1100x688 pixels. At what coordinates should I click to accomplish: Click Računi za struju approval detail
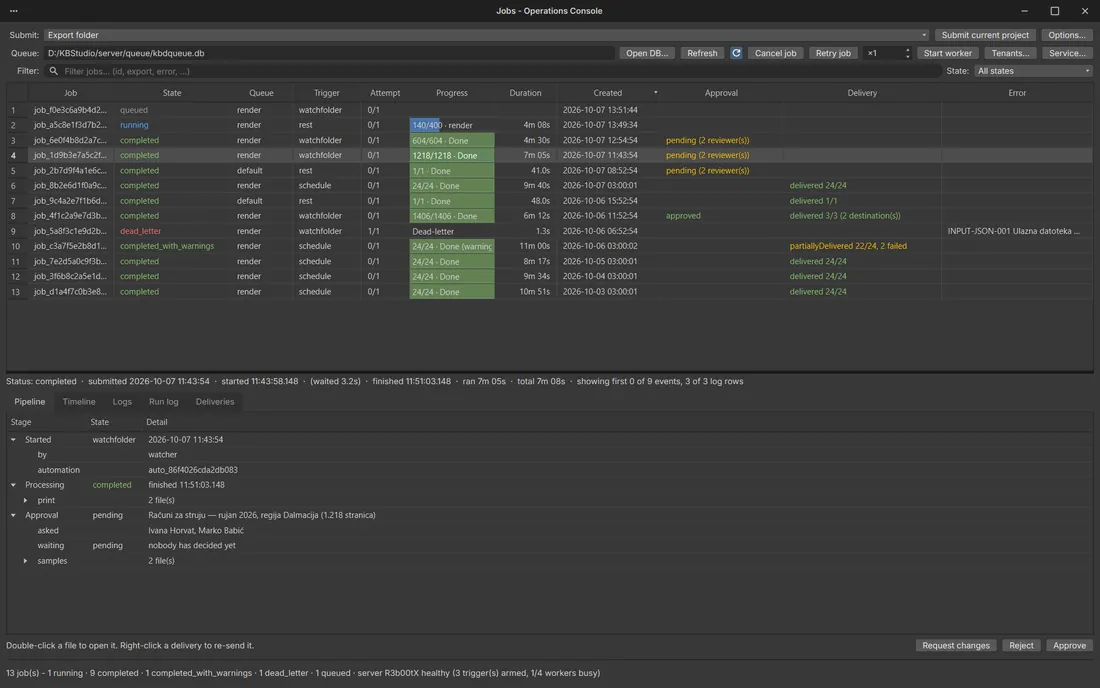point(262,515)
